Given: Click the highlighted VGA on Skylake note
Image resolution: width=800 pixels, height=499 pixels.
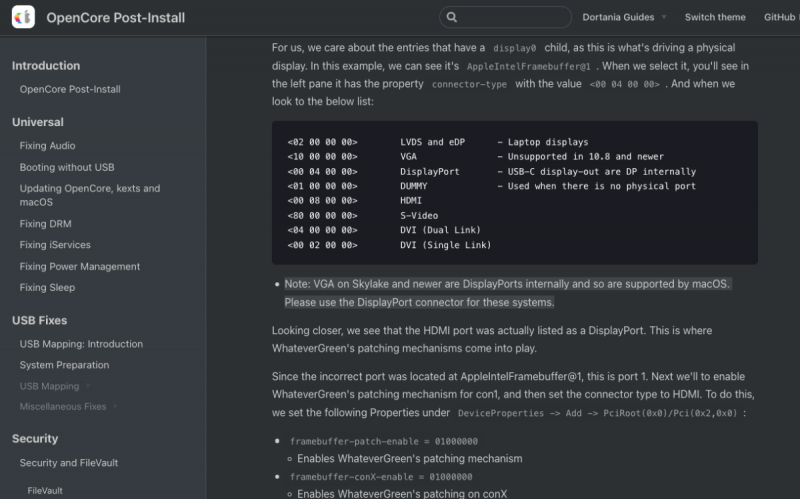Looking at the screenshot, I should pos(508,293).
